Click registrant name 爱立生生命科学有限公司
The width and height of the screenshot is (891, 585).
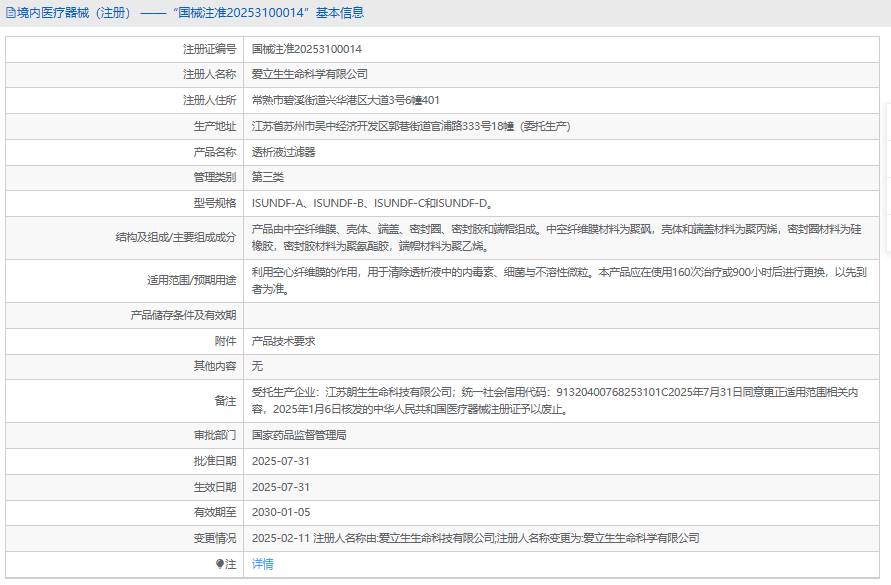pyautogui.click(x=310, y=74)
